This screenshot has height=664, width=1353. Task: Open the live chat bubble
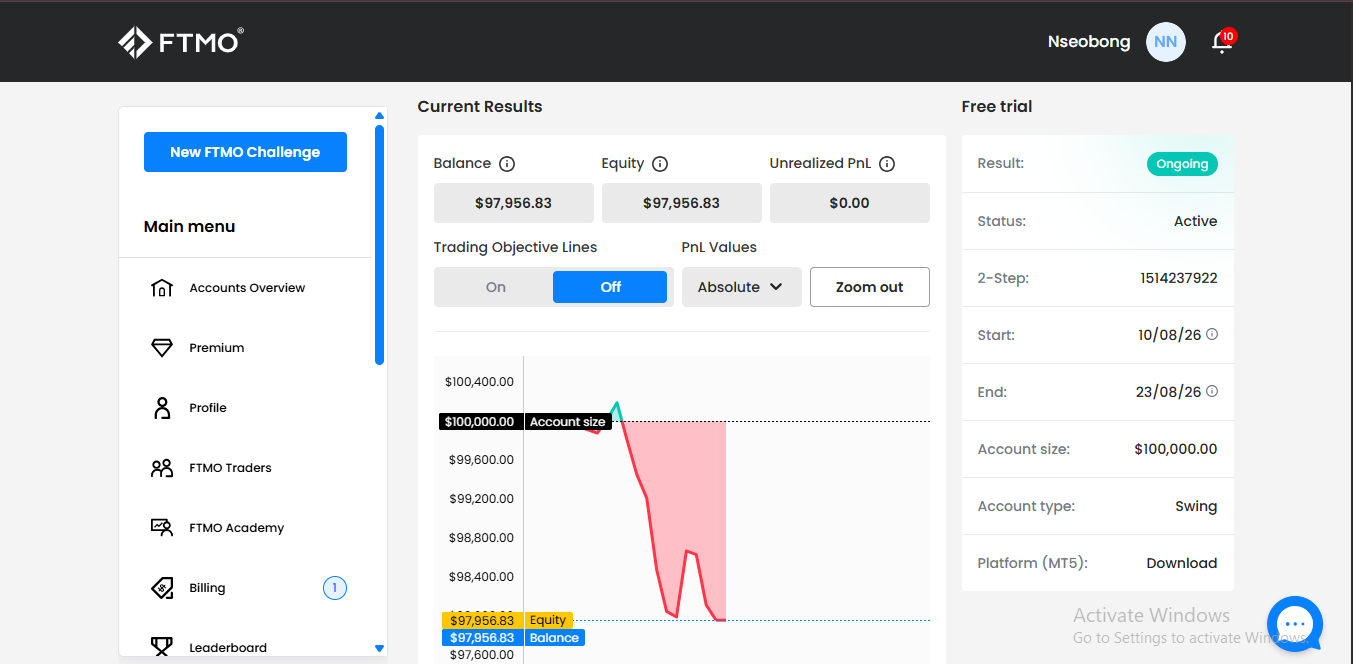pos(1295,624)
